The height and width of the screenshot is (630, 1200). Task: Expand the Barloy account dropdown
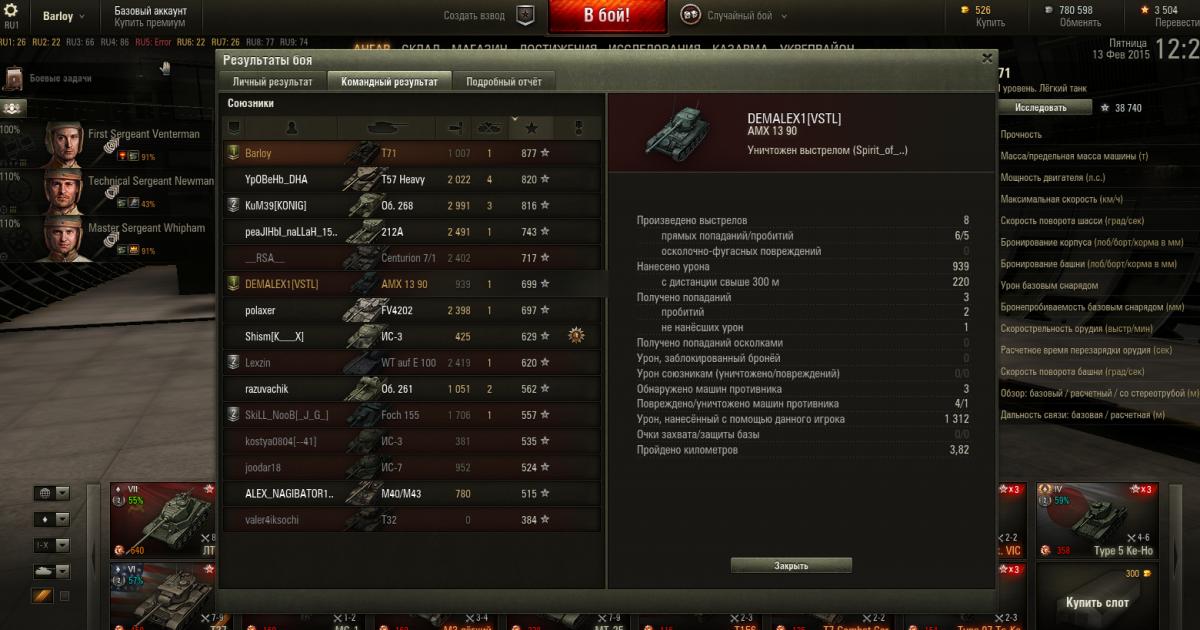63,16
